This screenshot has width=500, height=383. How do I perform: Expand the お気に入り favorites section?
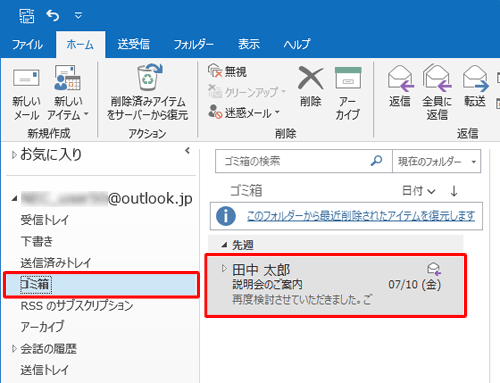(14, 155)
